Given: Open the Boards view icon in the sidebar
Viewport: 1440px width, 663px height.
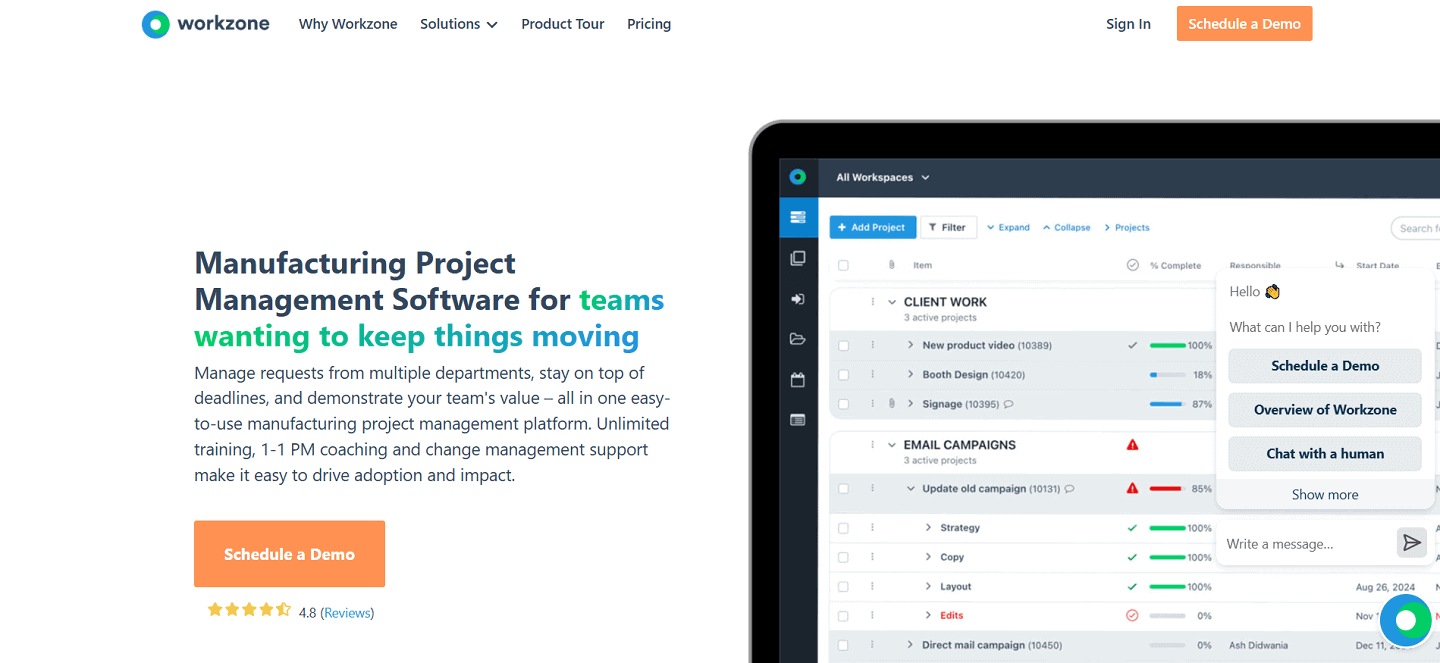Looking at the screenshot, I should pos(798,258).
